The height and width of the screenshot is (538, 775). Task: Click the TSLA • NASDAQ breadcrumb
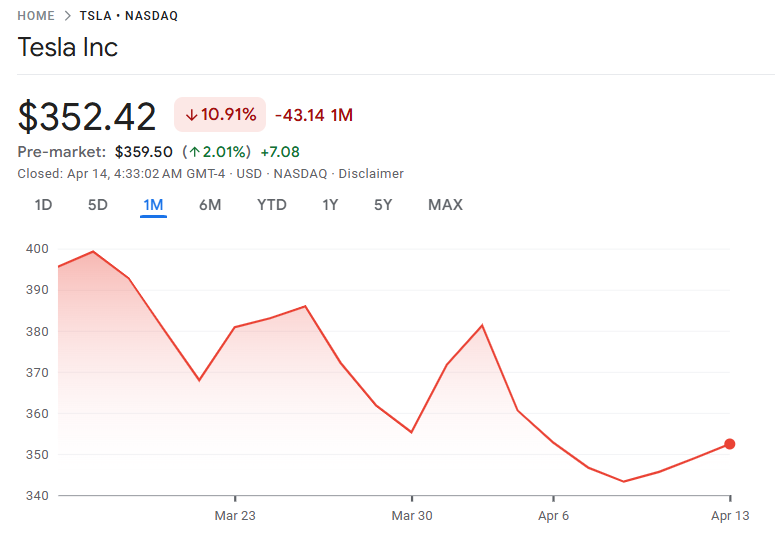coord(129,16)
